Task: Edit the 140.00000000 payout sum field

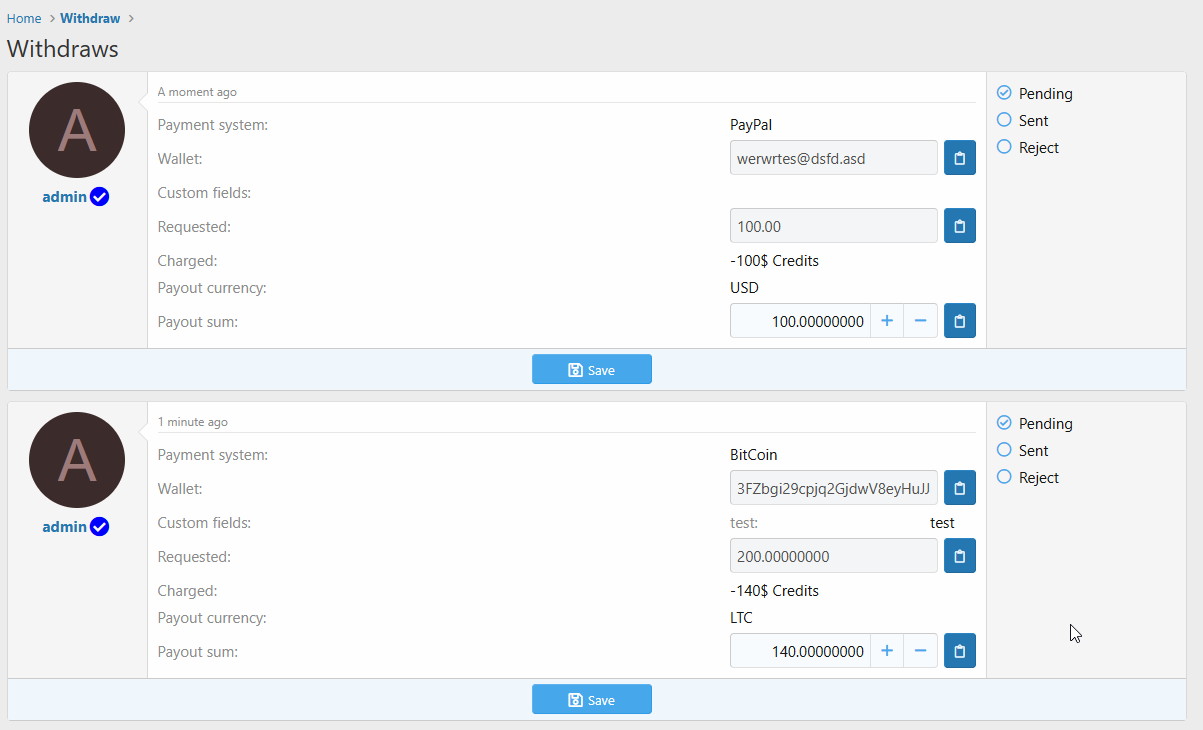Action: (800, 651)
